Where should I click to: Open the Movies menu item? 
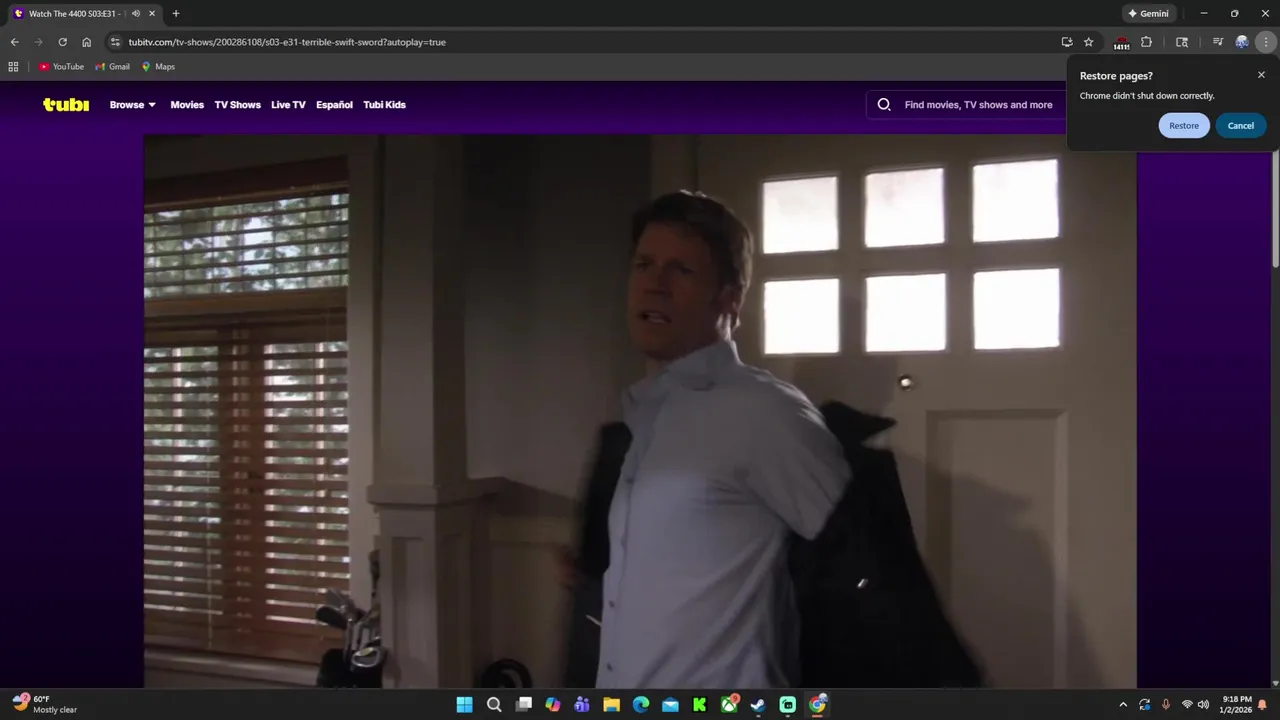[187, 104]
